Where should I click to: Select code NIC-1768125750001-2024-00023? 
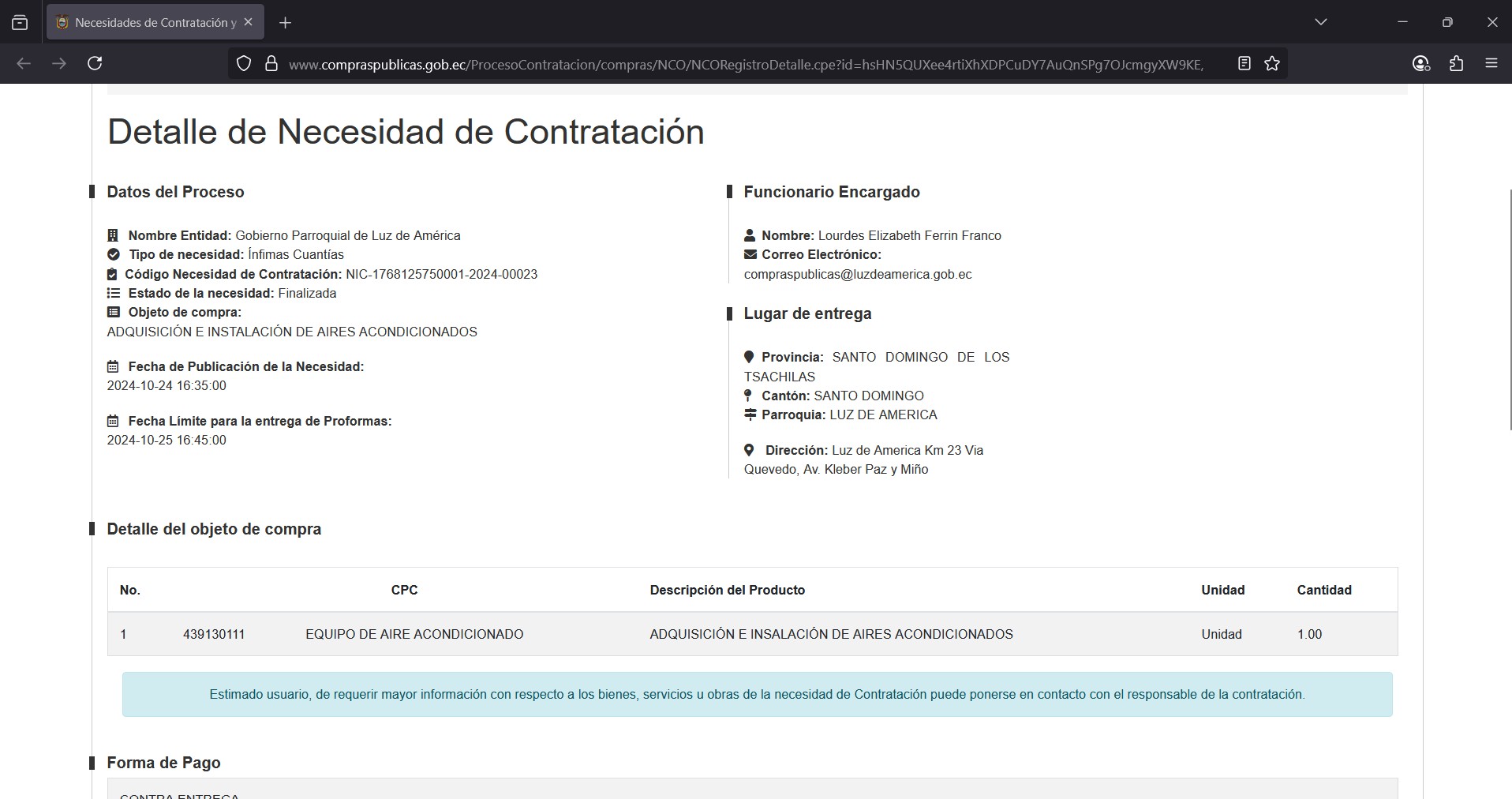point(441,274)
